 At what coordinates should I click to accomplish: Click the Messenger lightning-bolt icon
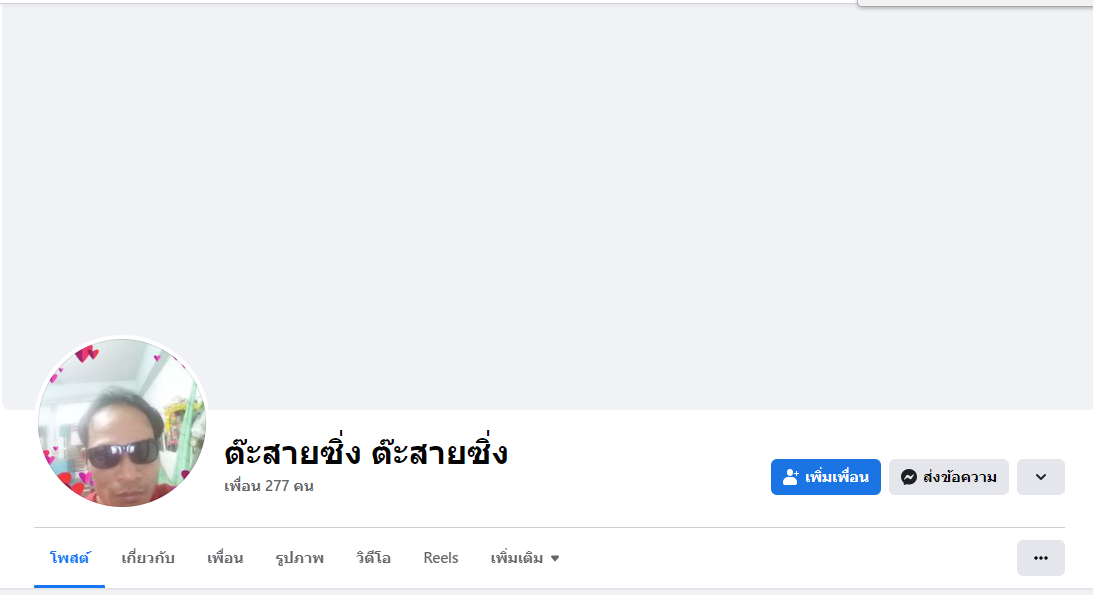point(909,477)
